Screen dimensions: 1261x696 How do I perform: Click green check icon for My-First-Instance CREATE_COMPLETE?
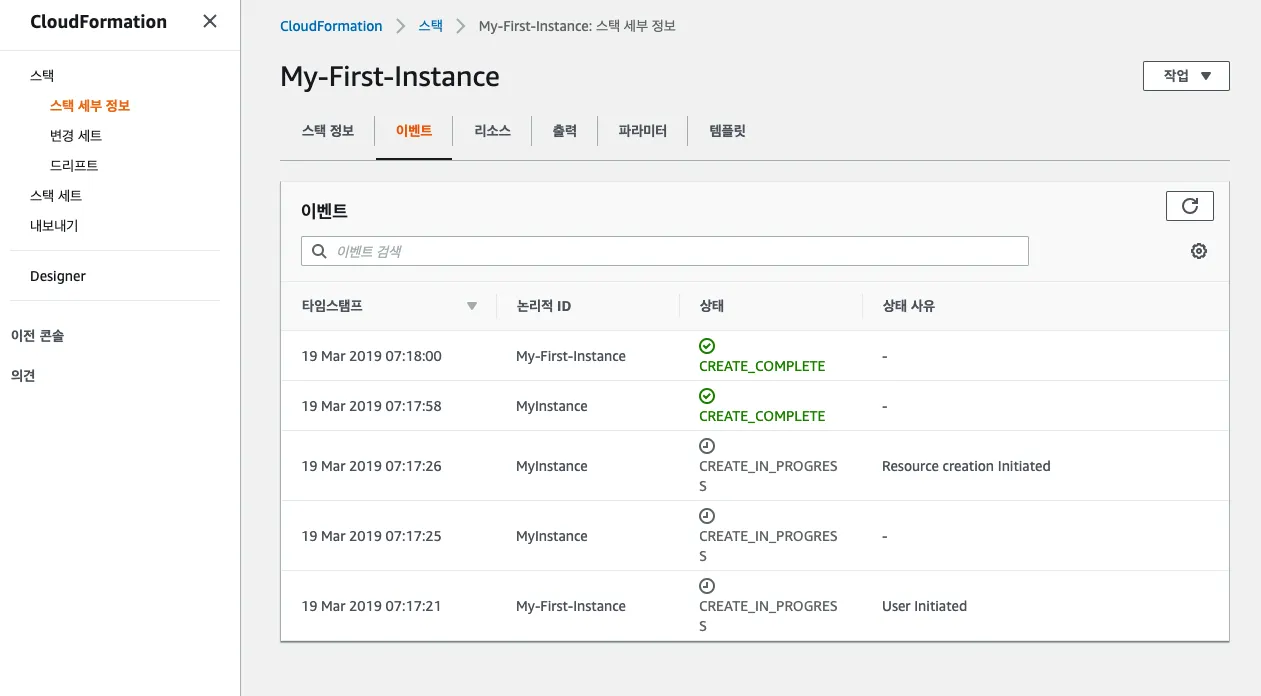click(707, 346)
